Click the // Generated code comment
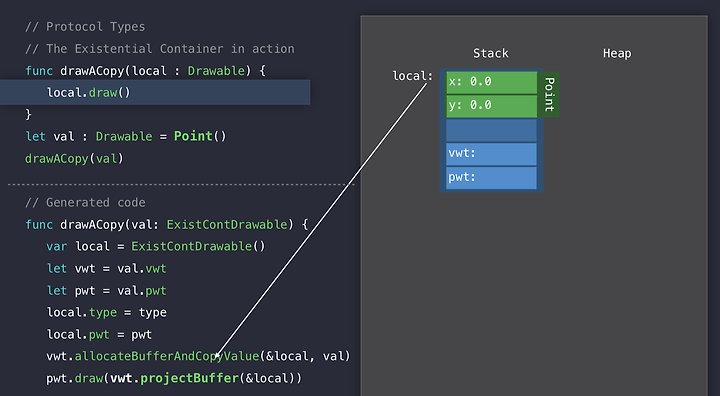 tap(85, 203)
